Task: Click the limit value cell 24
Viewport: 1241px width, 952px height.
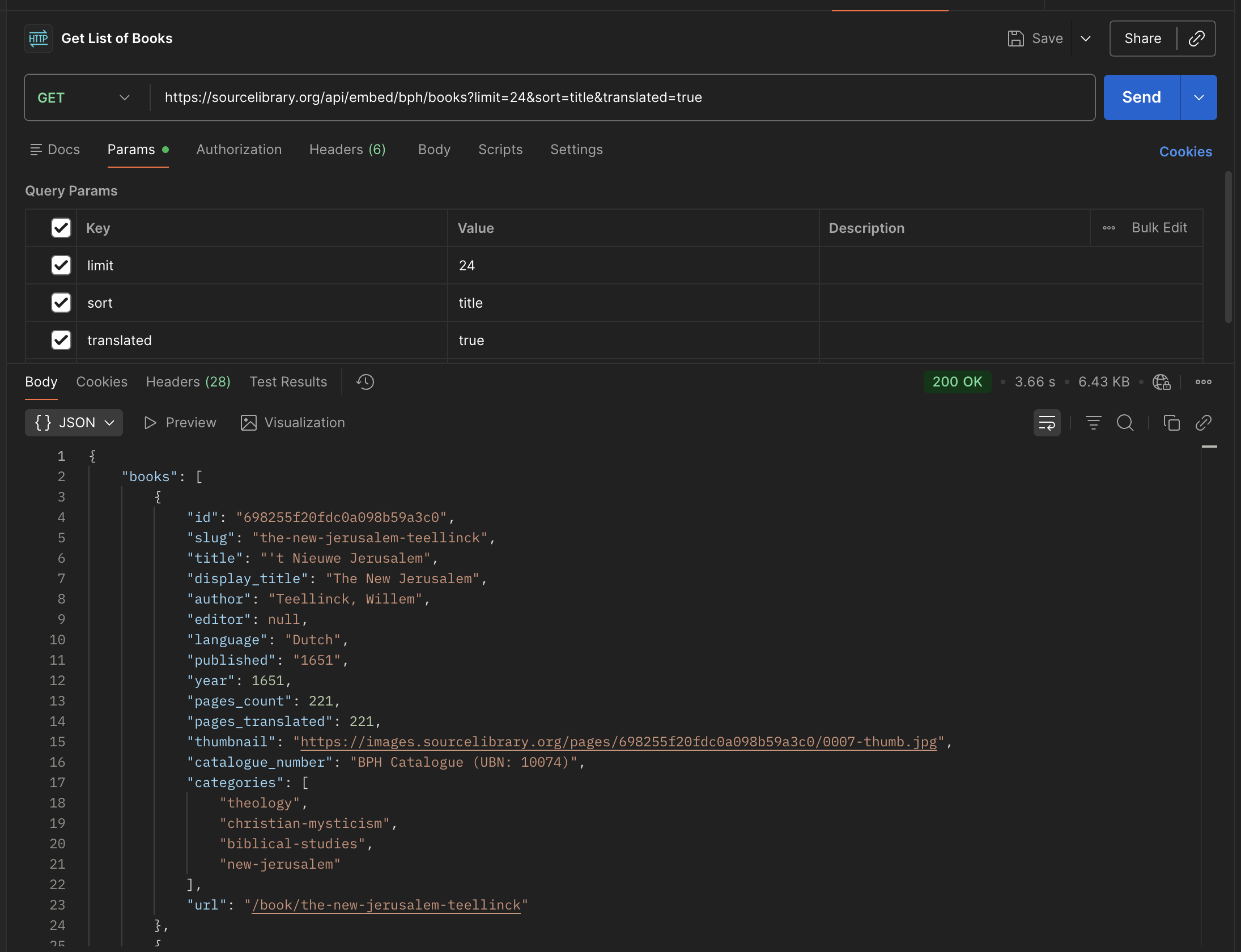Action: [x=633, y=265]
